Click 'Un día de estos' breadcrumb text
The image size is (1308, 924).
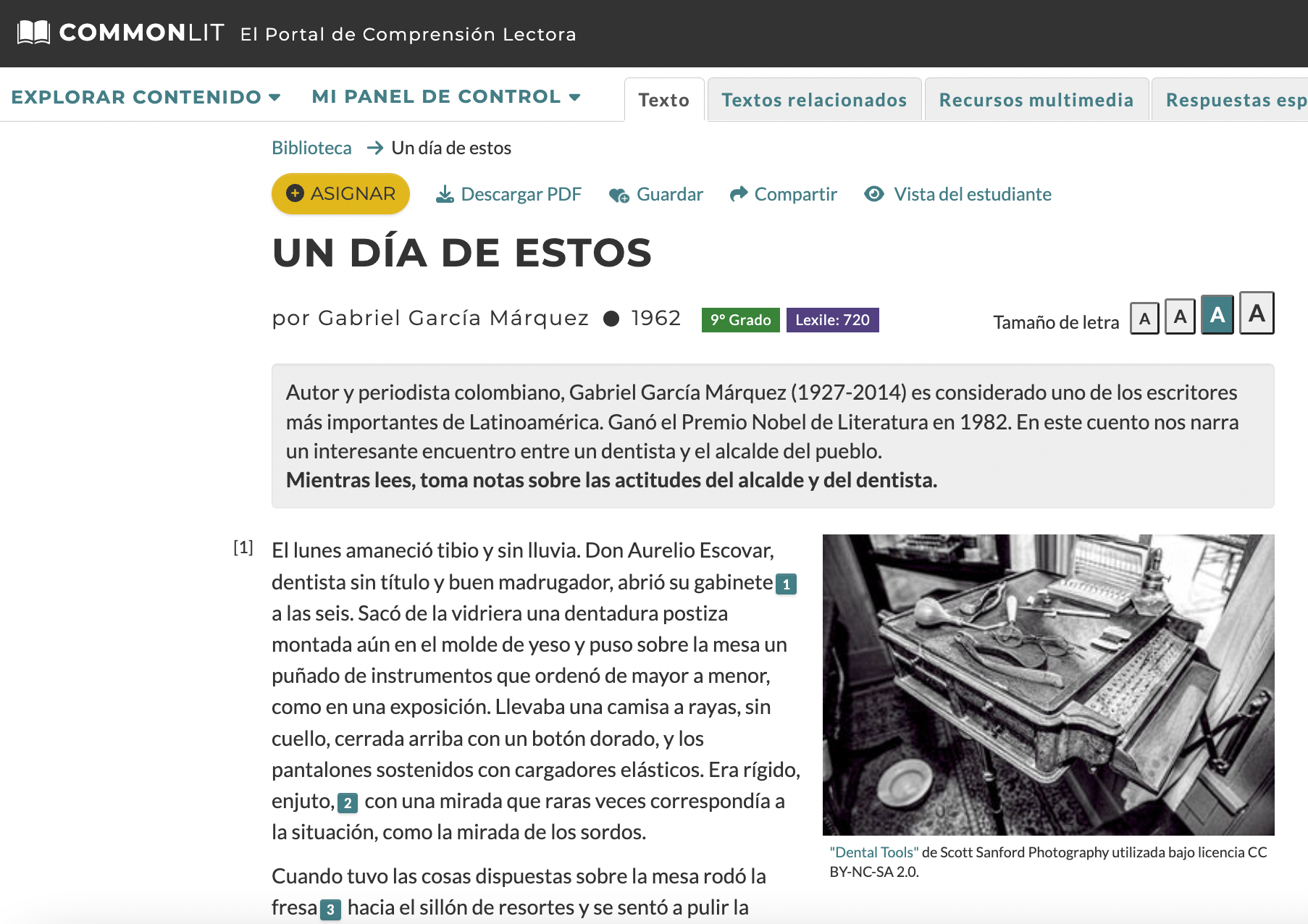click(x=451, y=148)
